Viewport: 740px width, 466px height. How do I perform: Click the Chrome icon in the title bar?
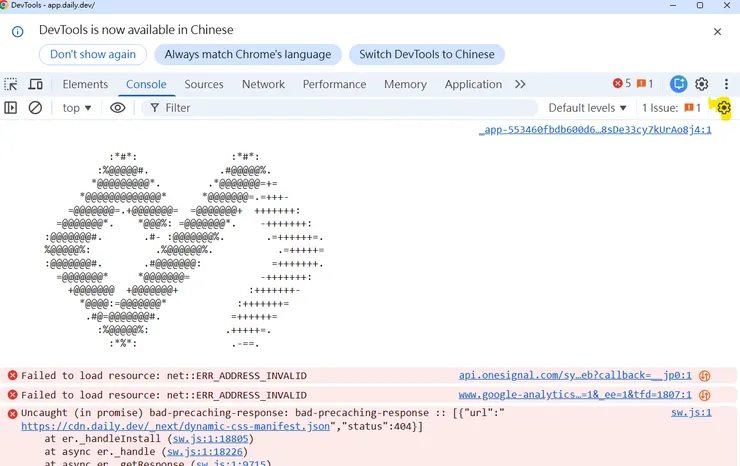click(x=4, y=5)
